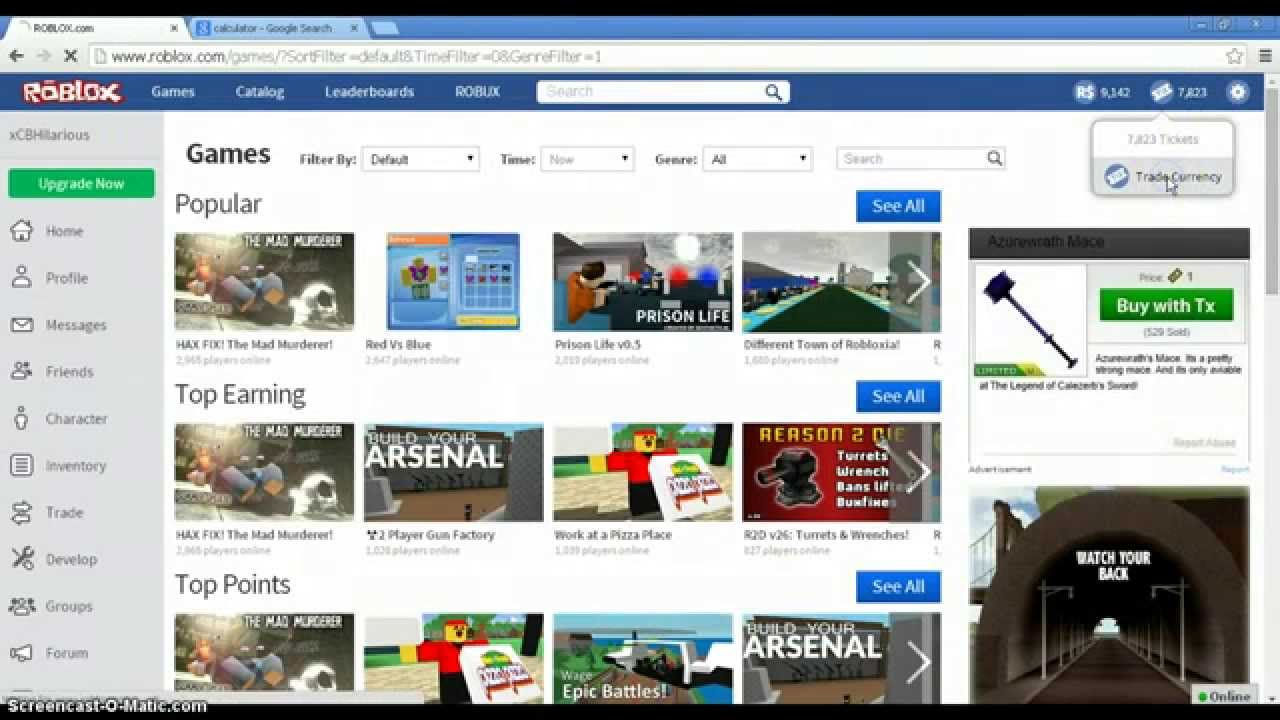Open the Catalog menu in header
1280x720 pixels.
260,92
